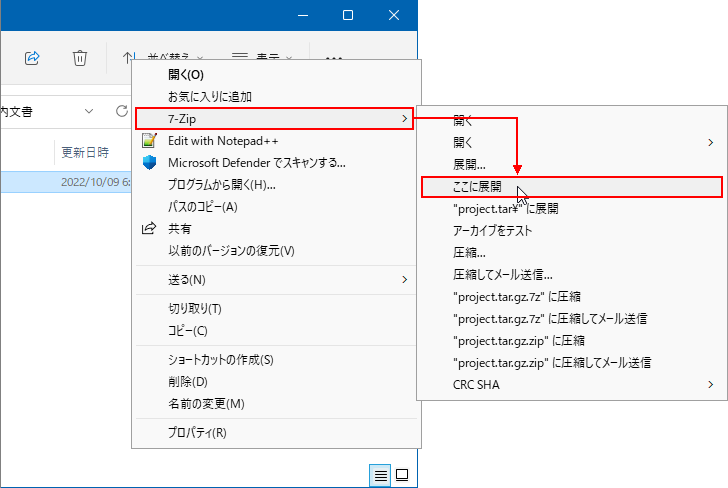Select "project.tar¥" に展開
Viewport: 728px width, 488px height.
pyautogui.click(x=572, y=208)
